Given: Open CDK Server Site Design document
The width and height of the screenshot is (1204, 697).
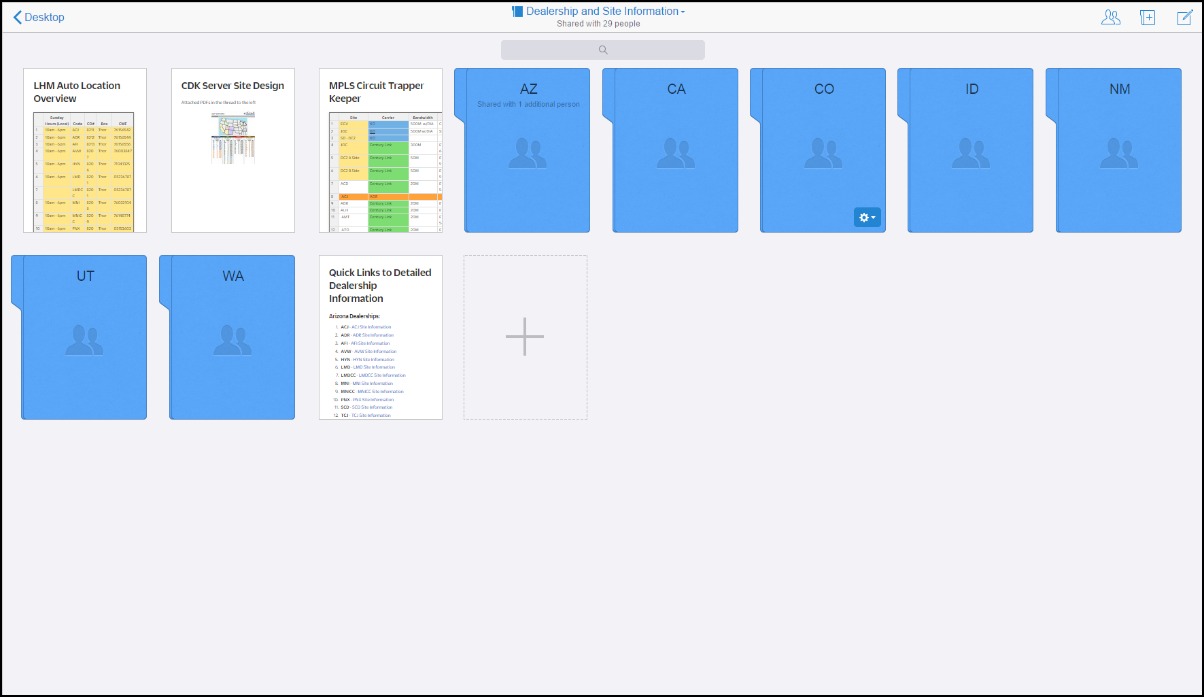Looking at the screenshot, I should point(232,150).
